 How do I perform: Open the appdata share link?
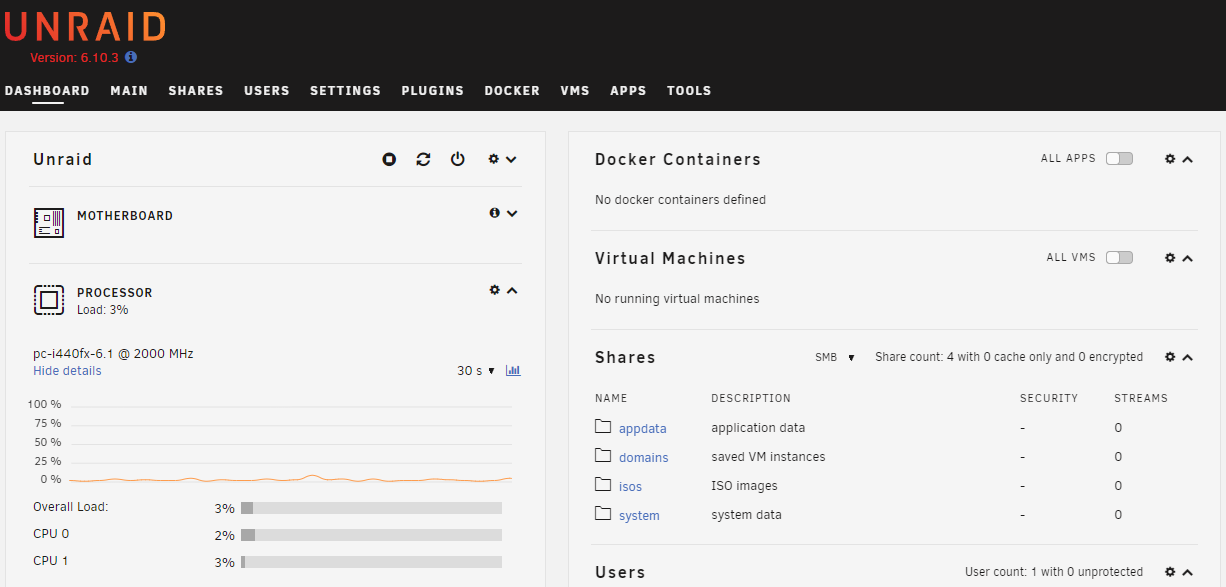coord(642,429)
